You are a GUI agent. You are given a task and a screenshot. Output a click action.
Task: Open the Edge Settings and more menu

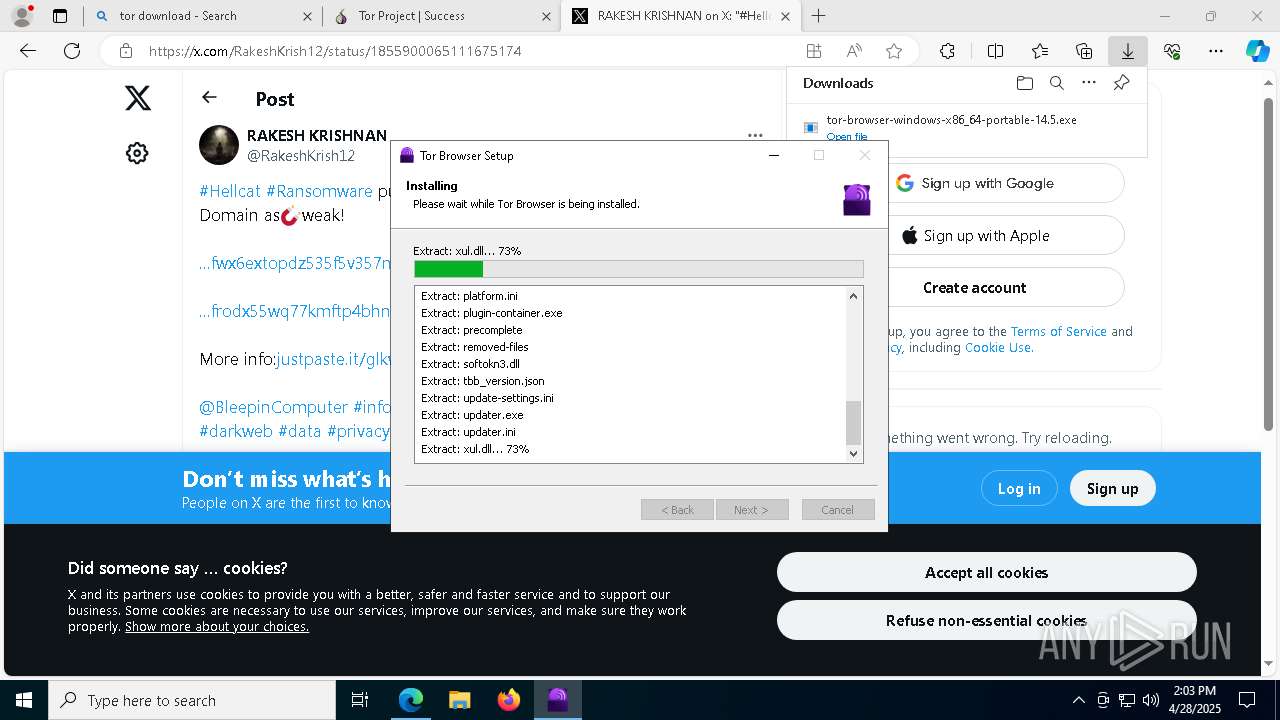click(1216, 51)
